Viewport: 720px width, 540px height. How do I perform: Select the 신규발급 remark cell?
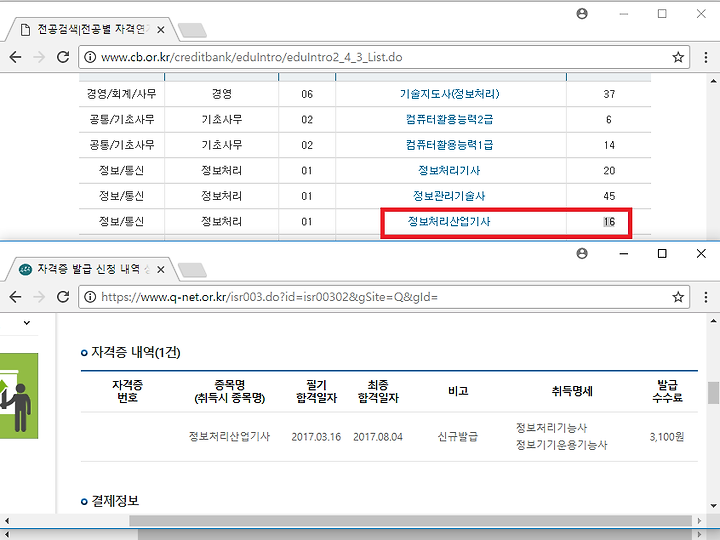458,437
